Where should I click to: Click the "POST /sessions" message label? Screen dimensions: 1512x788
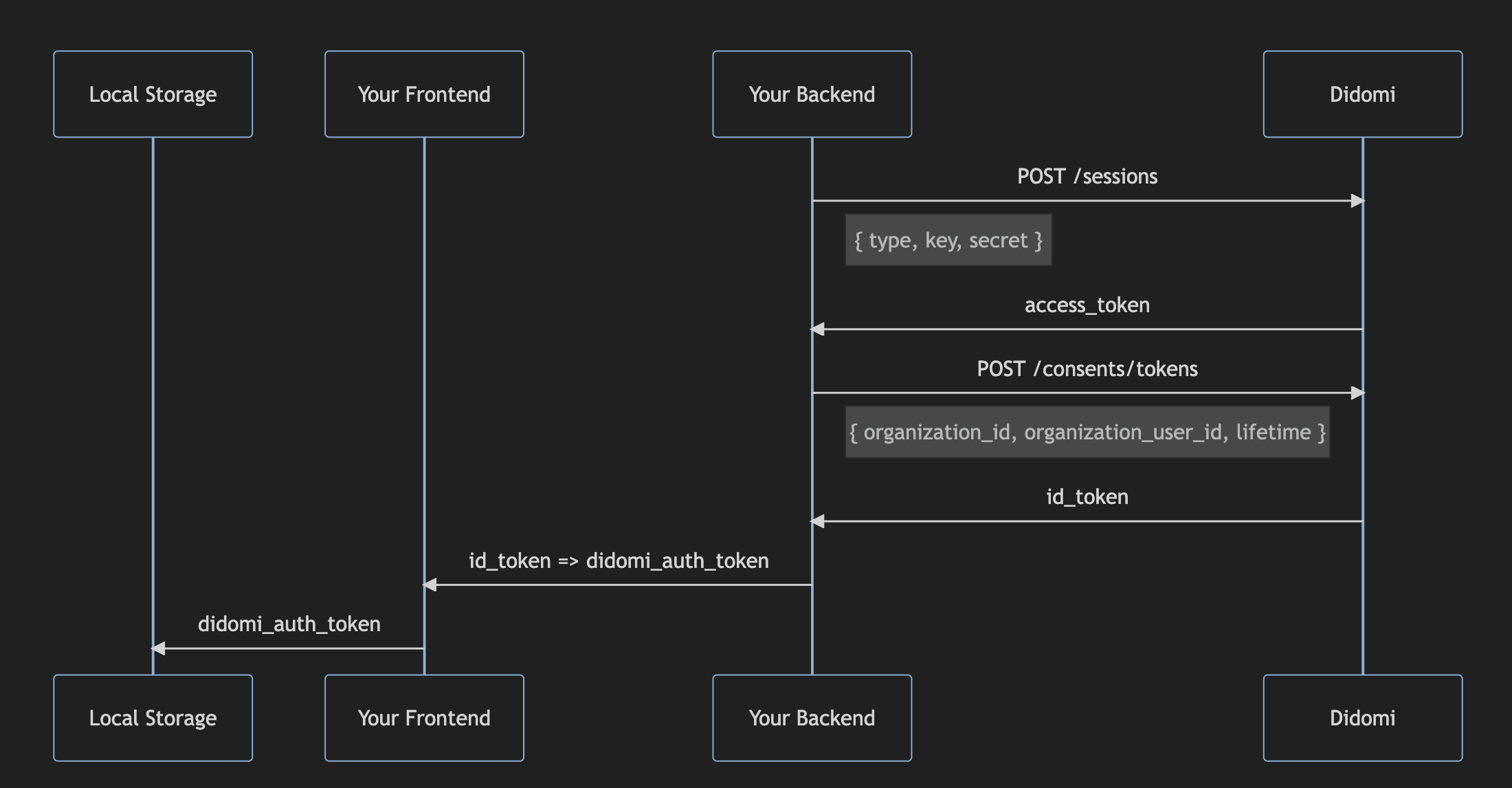(1087, 177)
